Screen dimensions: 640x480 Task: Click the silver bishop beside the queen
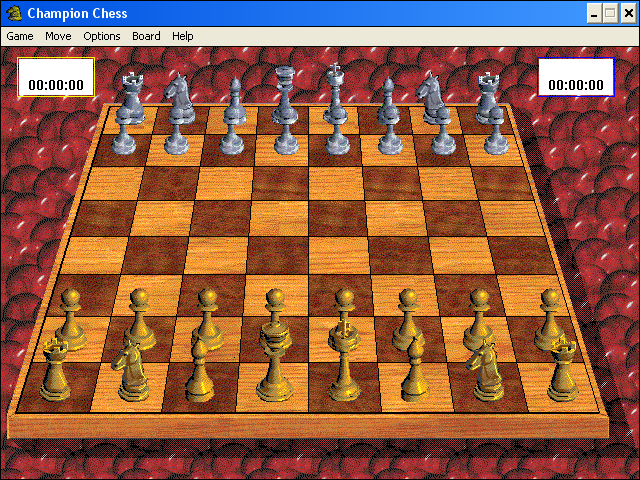235,100
